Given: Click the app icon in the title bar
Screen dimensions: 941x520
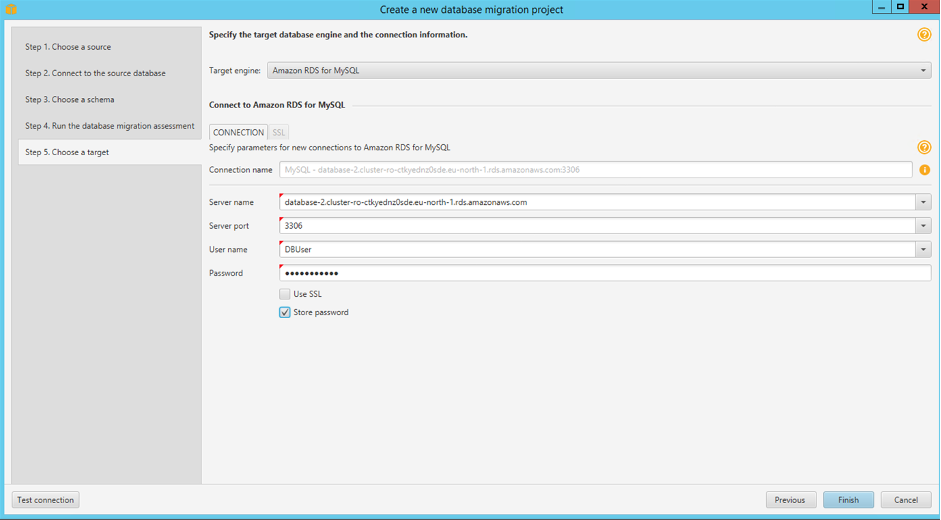Looking at the screenshot, I should click(11, 9).
